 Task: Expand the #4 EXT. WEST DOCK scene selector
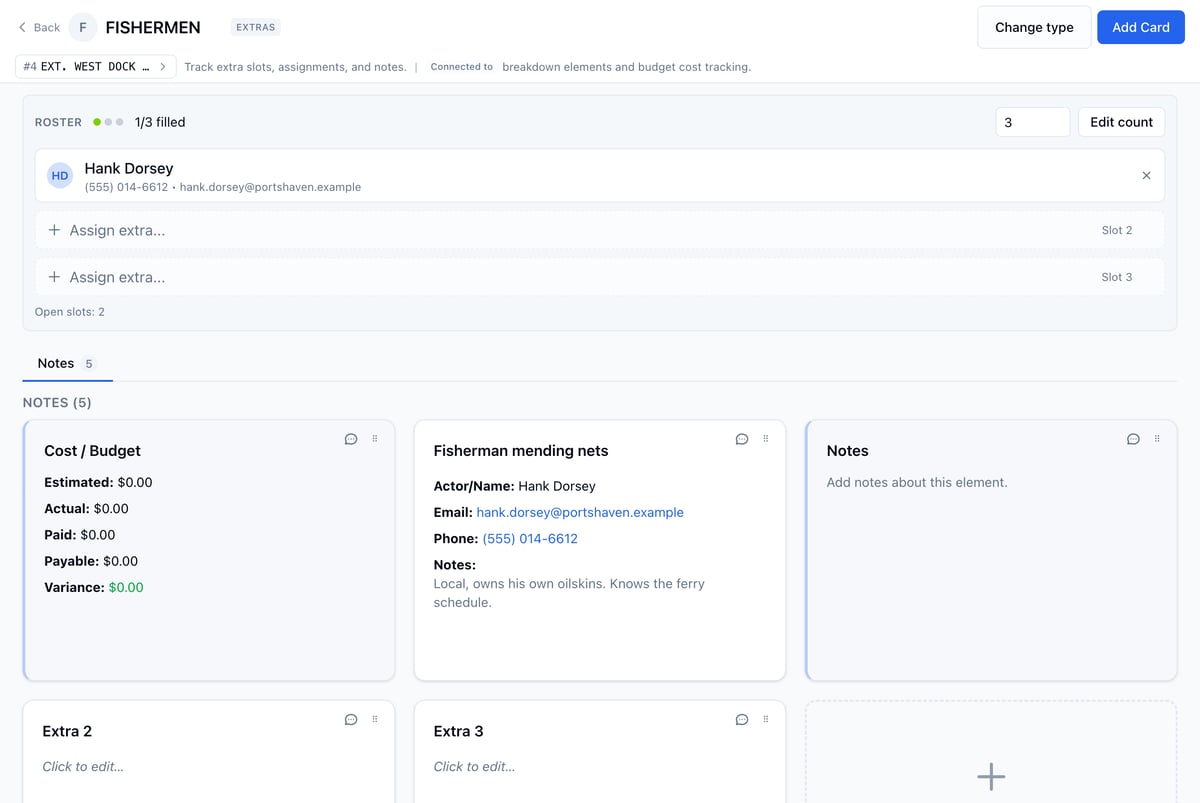[96, 67]
